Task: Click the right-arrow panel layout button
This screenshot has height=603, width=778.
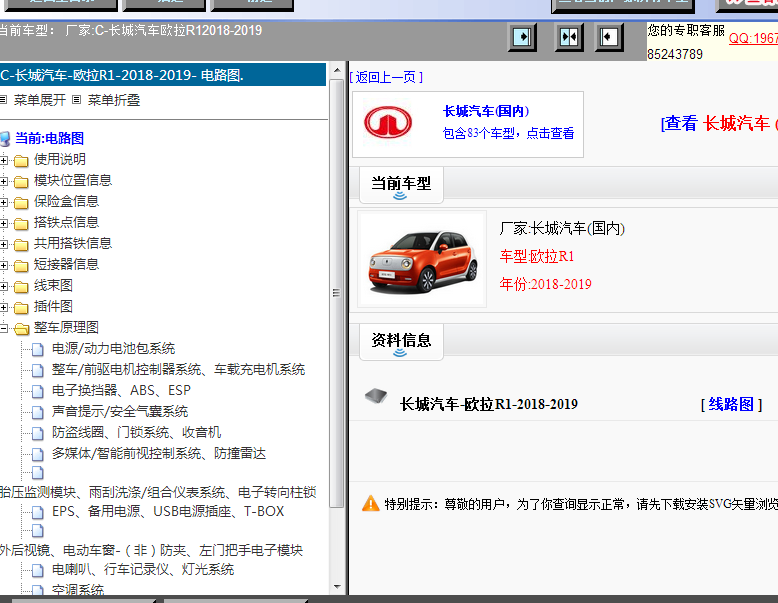Action: tap(522, 37)
